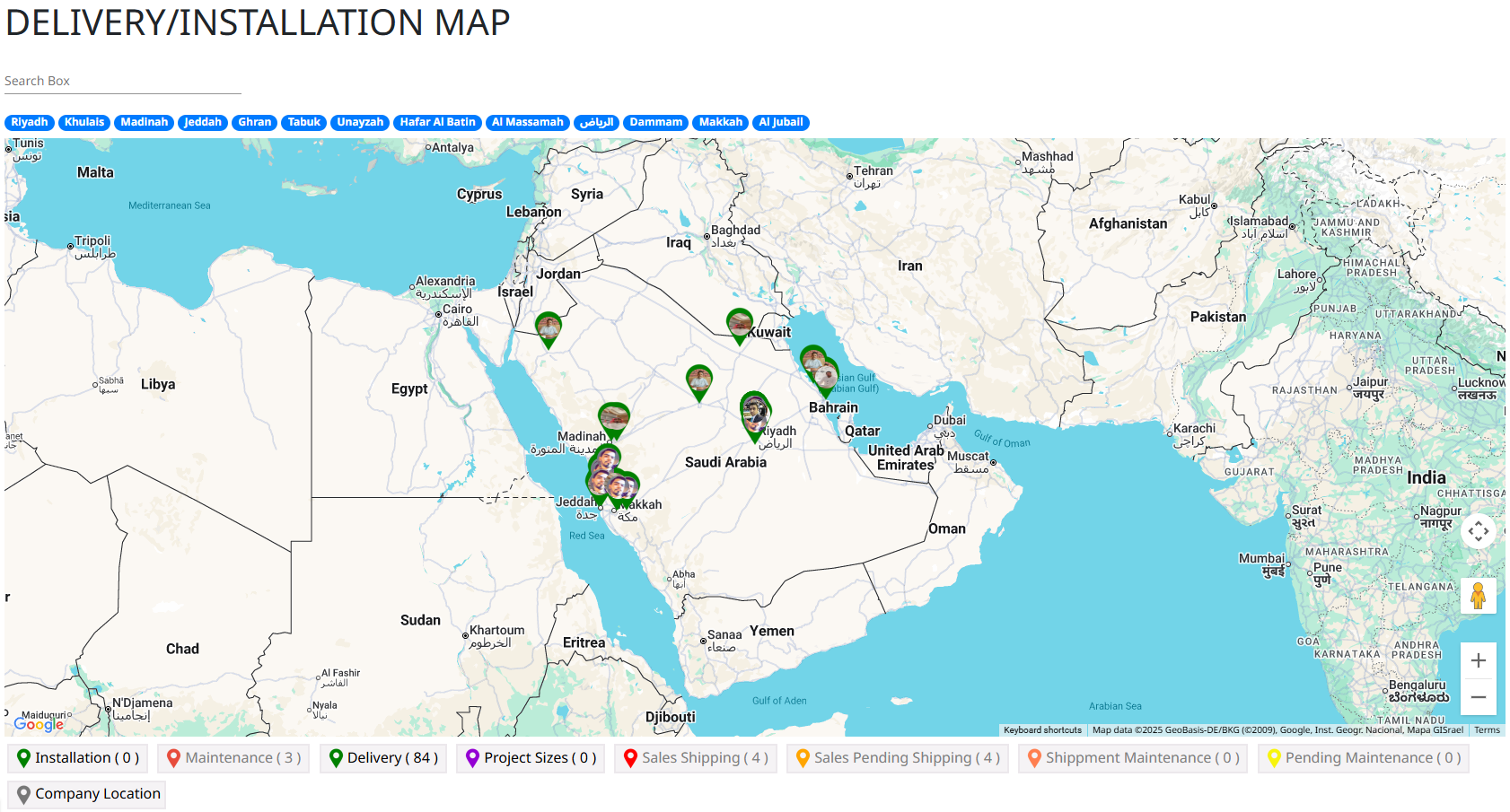The width and height of the screenshot is (1510, 812).
Task: Click the delivery marker north of Madinah
Action: [614, 420]
